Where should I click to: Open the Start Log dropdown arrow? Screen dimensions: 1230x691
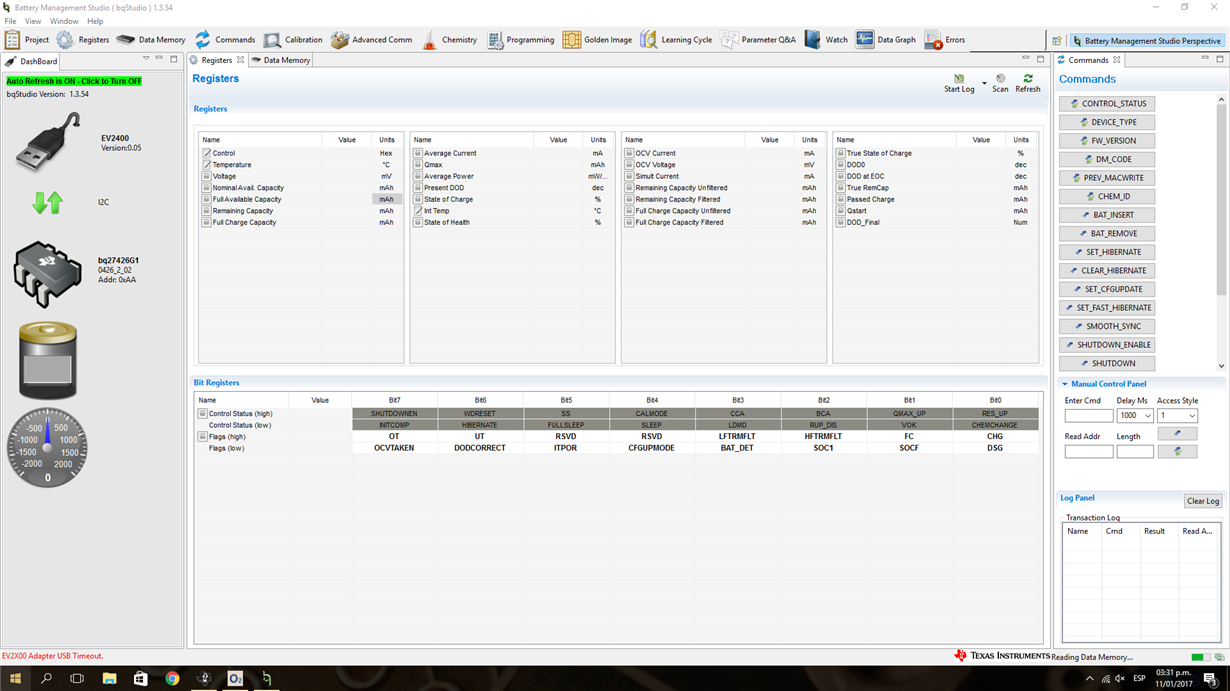coord(984,83)
